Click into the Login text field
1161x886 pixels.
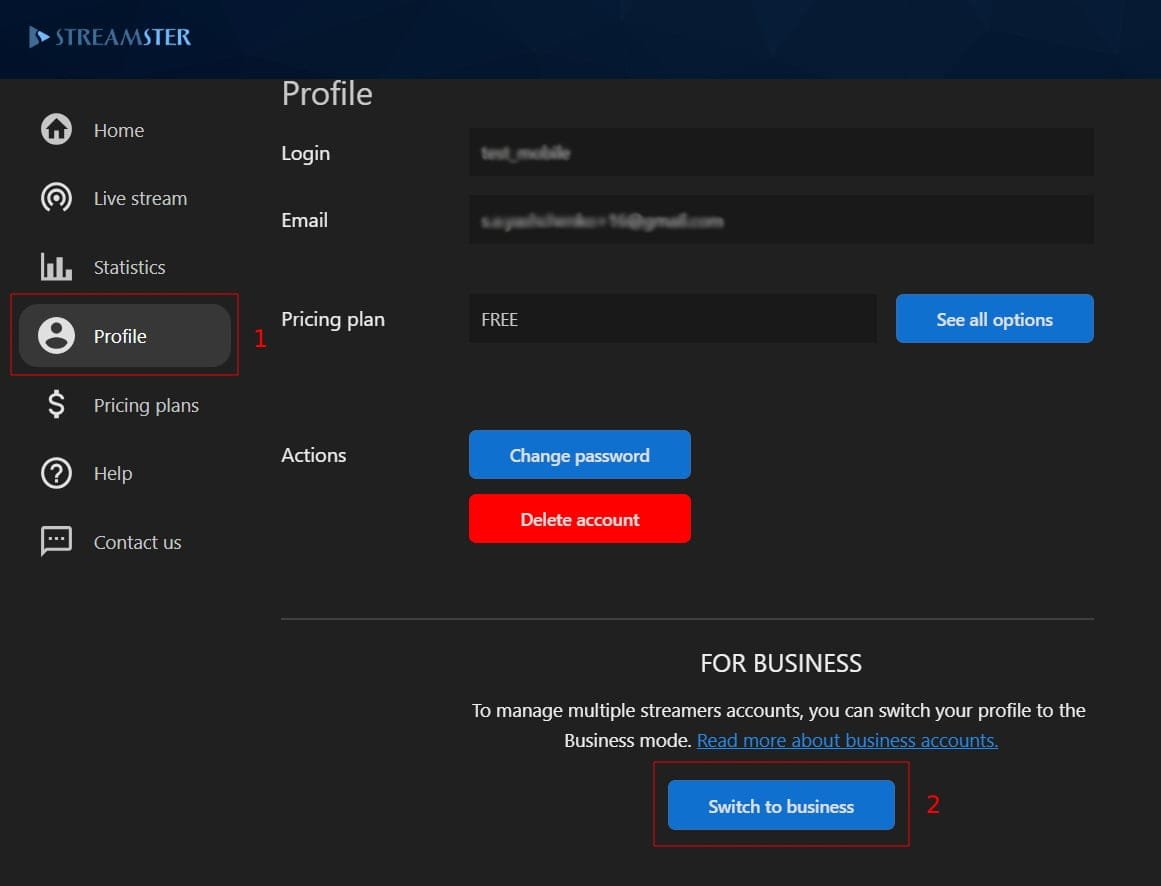pyautogui.click(x=780, y=153)
